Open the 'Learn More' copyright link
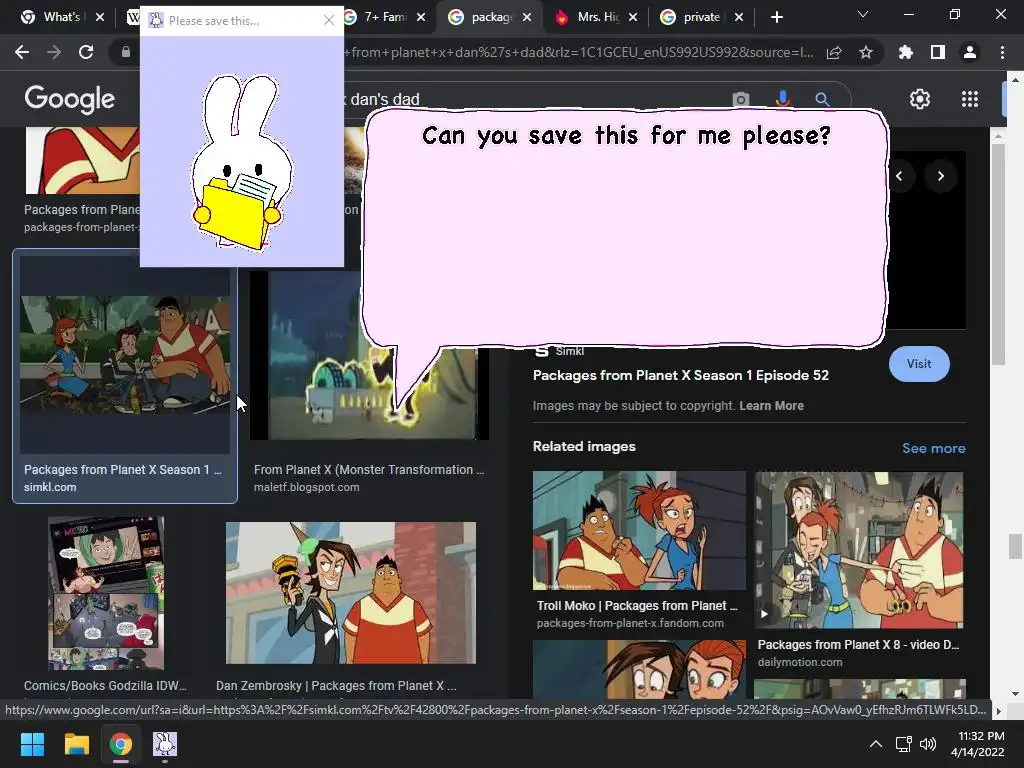Image resolution: width=1024 pixels, height=768 pixels. click(771, 406)
